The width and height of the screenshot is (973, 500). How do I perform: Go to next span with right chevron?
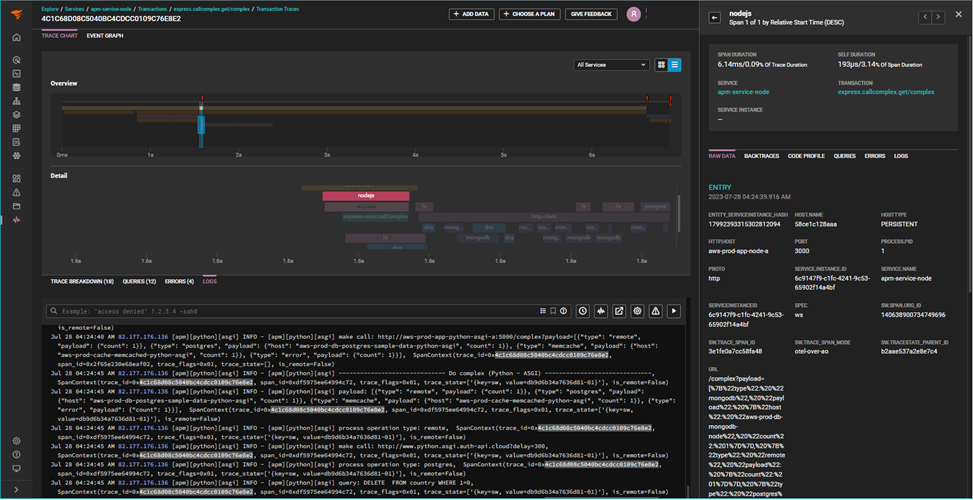tap(938, 17)
